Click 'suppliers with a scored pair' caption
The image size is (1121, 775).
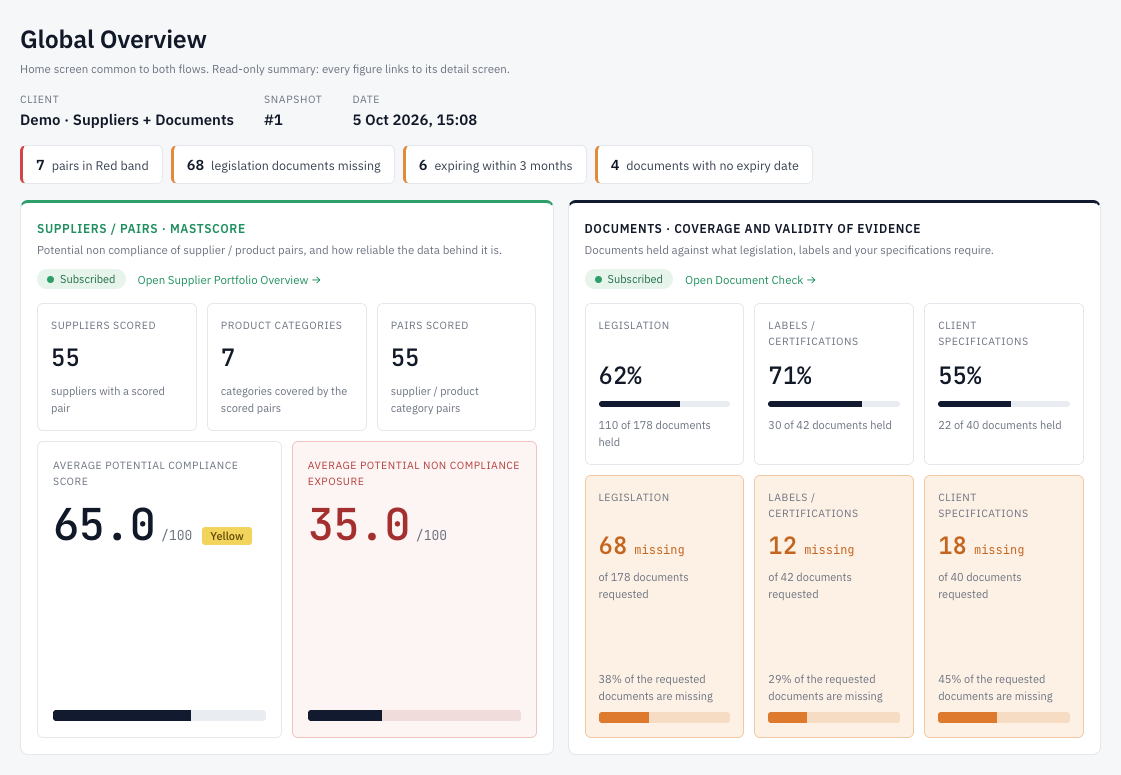pyautogui.click(x=108, y=400)
